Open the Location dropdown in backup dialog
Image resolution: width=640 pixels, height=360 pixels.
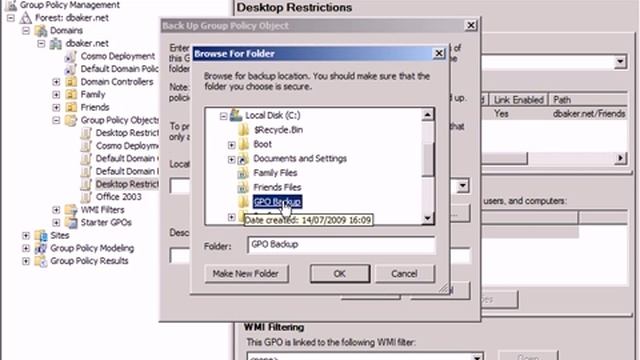pyautogui.click(x=462, y=186)
